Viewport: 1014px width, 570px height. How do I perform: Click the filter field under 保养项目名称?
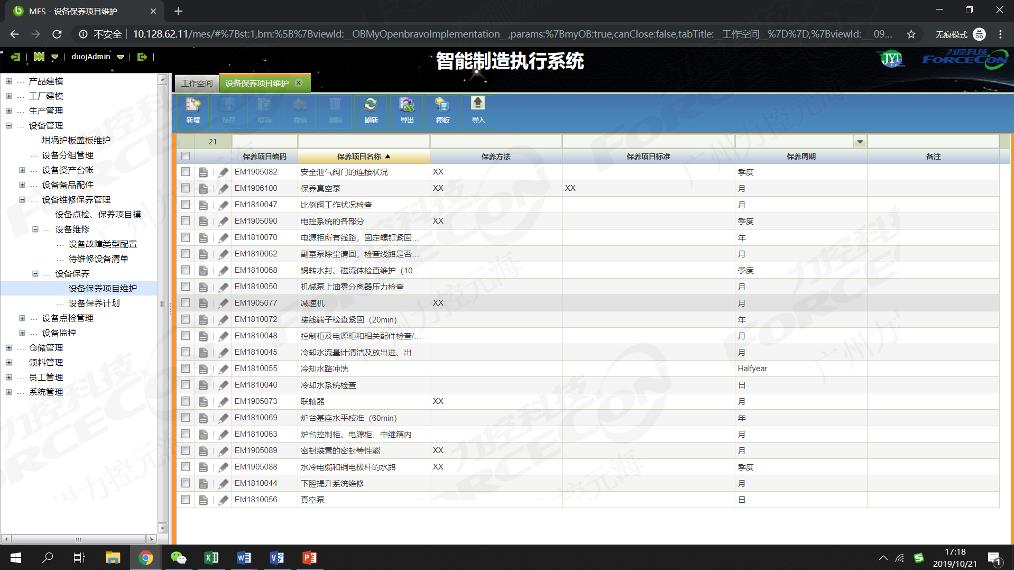click(363, 142)
